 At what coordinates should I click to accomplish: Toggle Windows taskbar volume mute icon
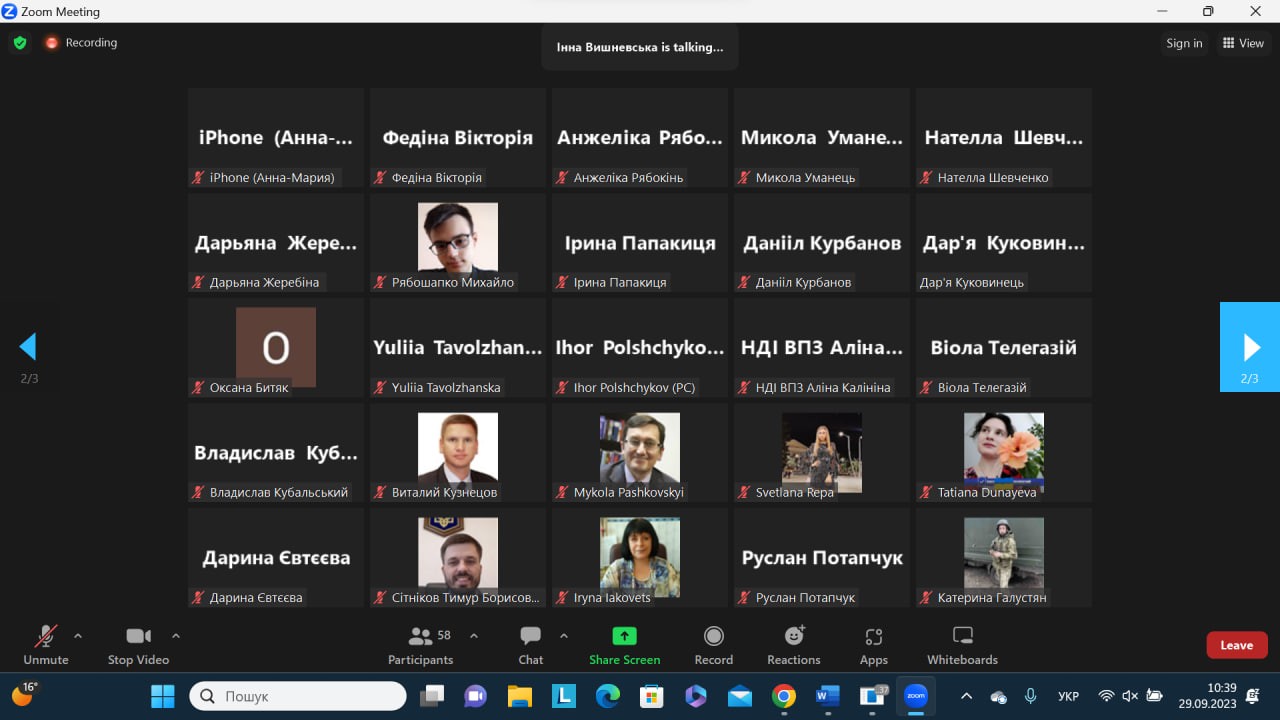tap(1130, 696)
